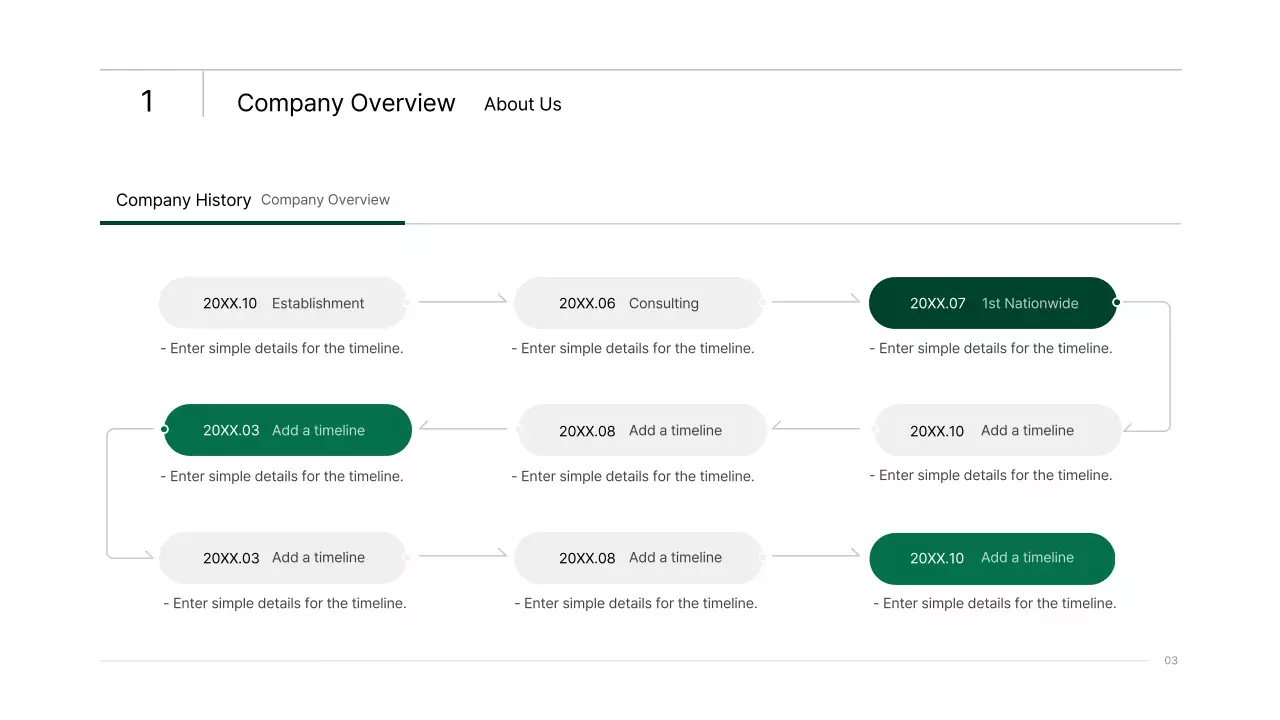Image resolution: width=1280 pixels, height=720 pixels.
Task: Click the page number 03
Action: click(1170, 660)
